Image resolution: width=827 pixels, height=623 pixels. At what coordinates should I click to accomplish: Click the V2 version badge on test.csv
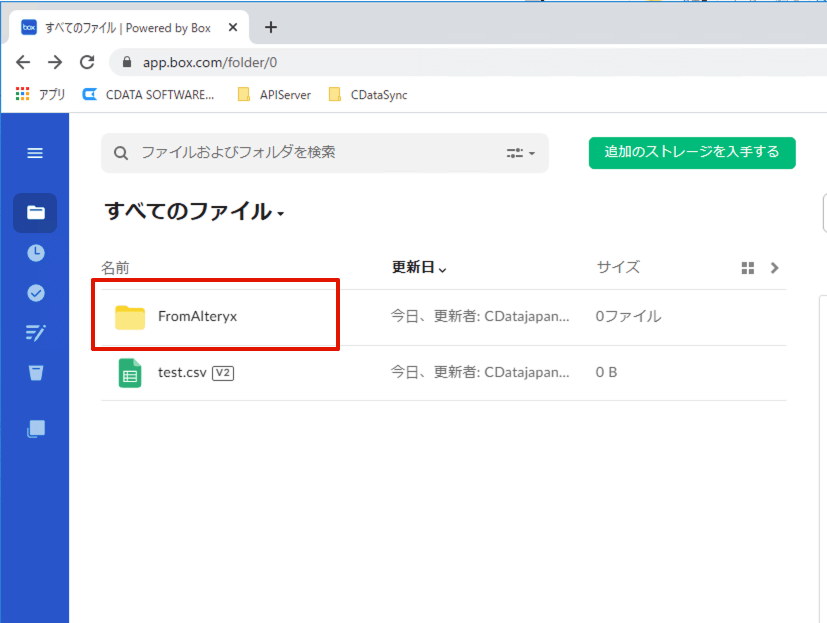pos(223,373)
